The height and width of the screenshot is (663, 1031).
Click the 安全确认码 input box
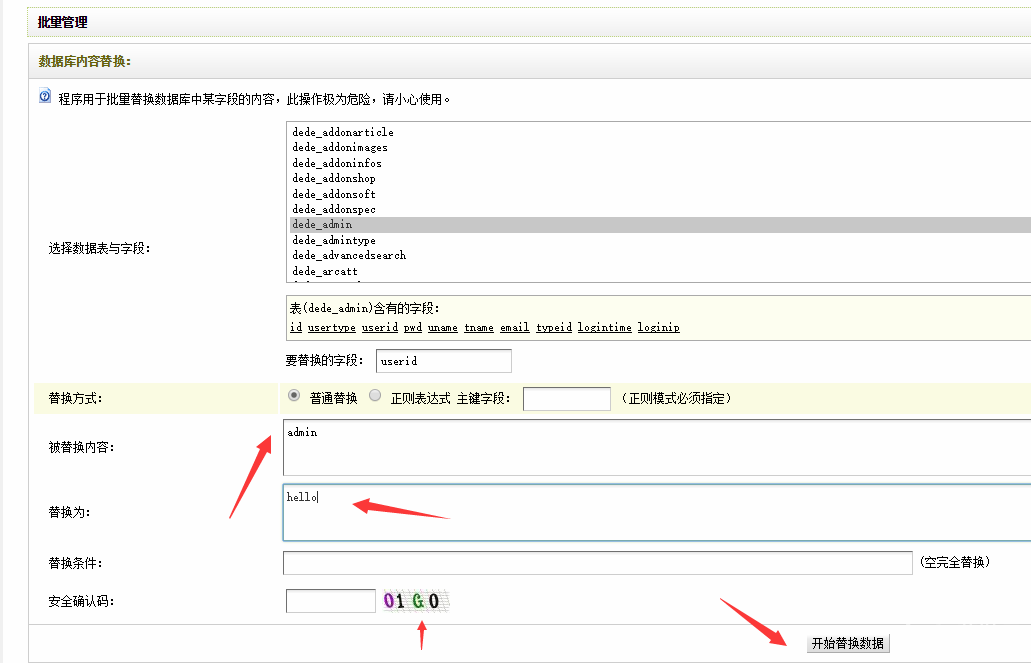[x=330, y=601]
